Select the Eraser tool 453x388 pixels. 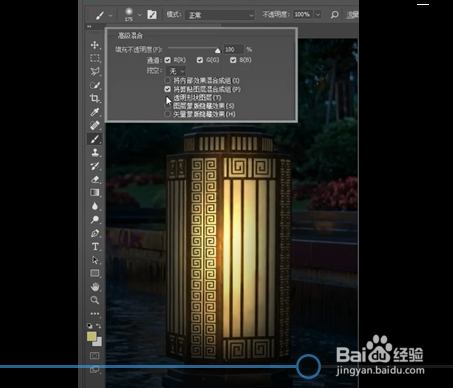tap(95, 179)
